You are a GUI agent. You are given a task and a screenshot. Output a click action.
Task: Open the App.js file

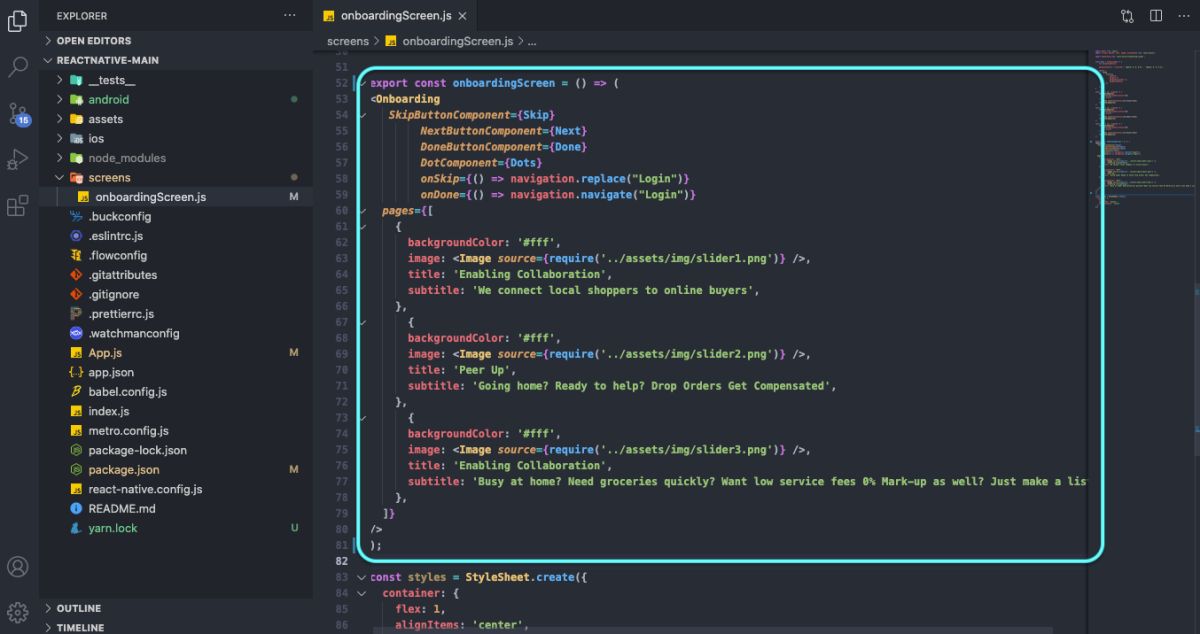click(x=176, y=353)
